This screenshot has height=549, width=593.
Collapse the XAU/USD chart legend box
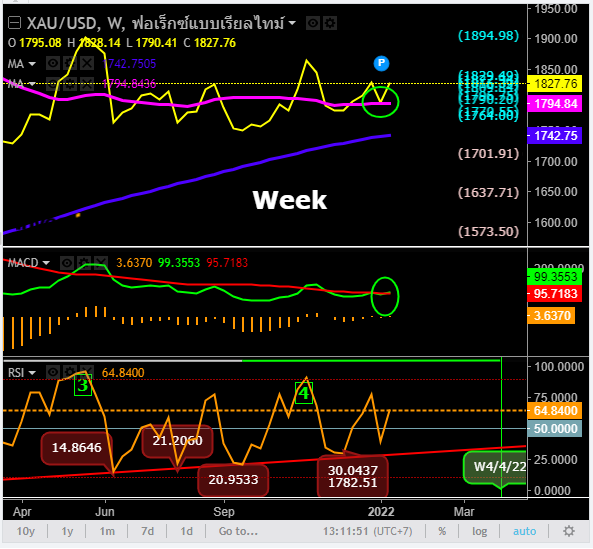coord(14,23)
